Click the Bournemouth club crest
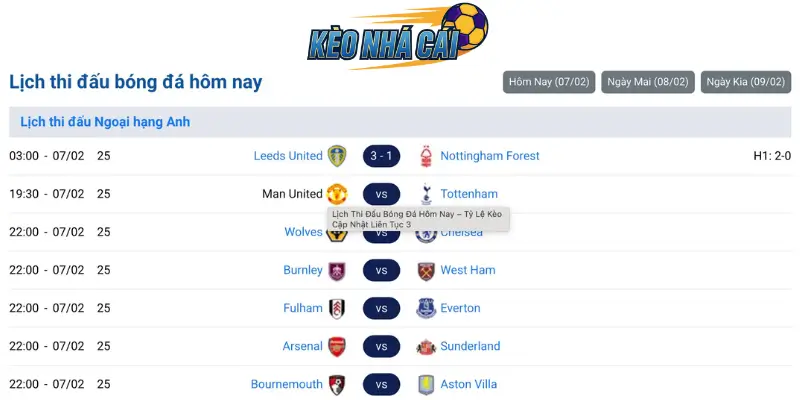This screenshot has height=400, width=800. pos(338,384)
